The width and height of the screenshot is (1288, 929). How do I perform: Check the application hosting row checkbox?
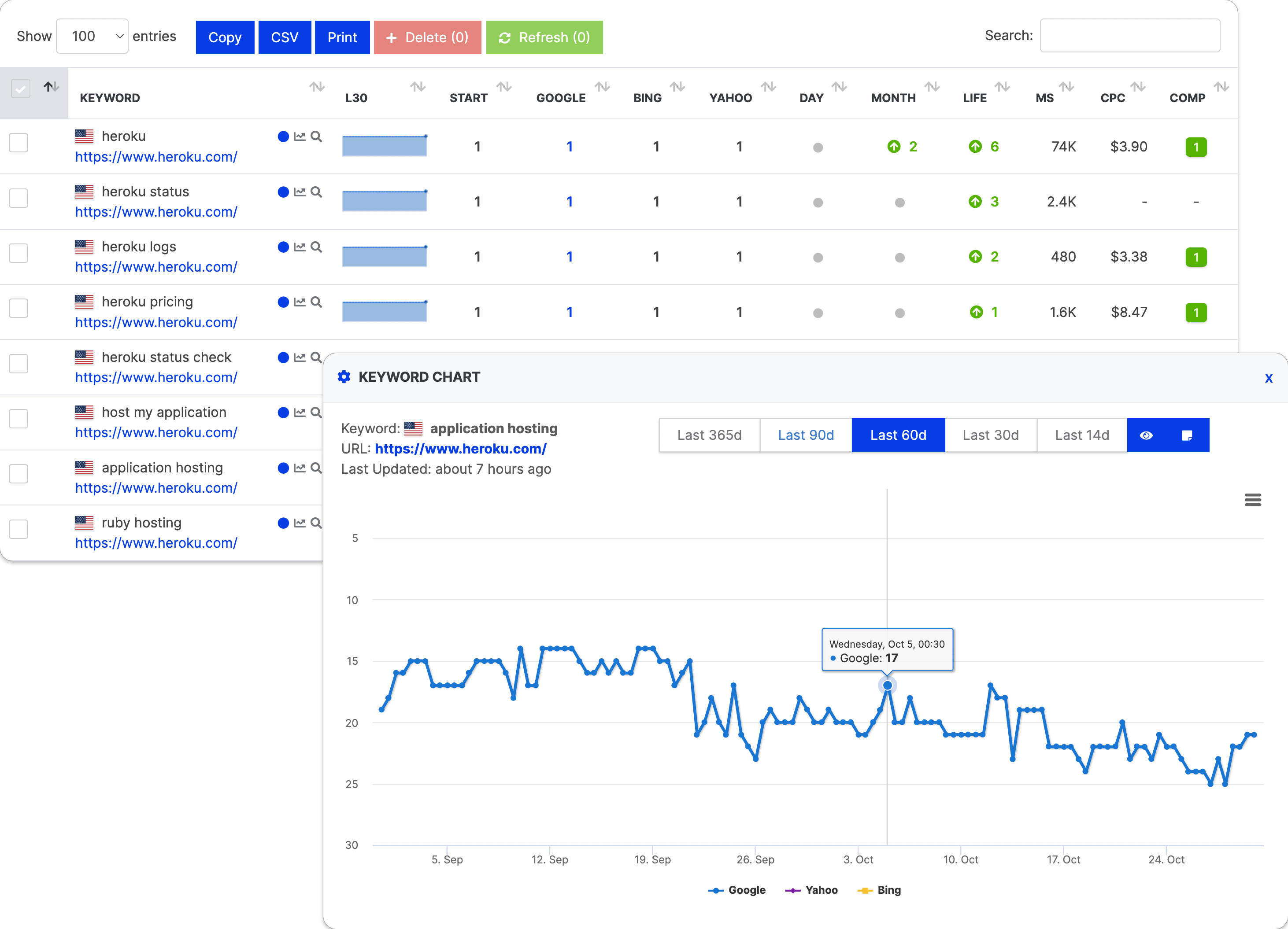pyautogui.click(x=19, y=474)
